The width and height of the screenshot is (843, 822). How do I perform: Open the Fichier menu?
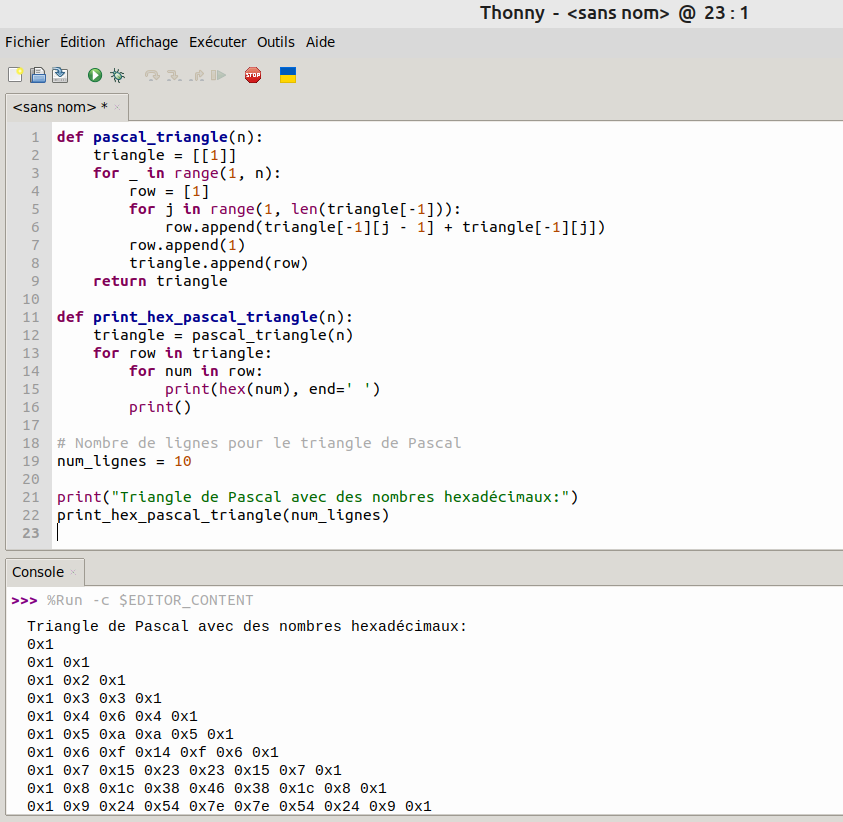(x=27, y=42)
